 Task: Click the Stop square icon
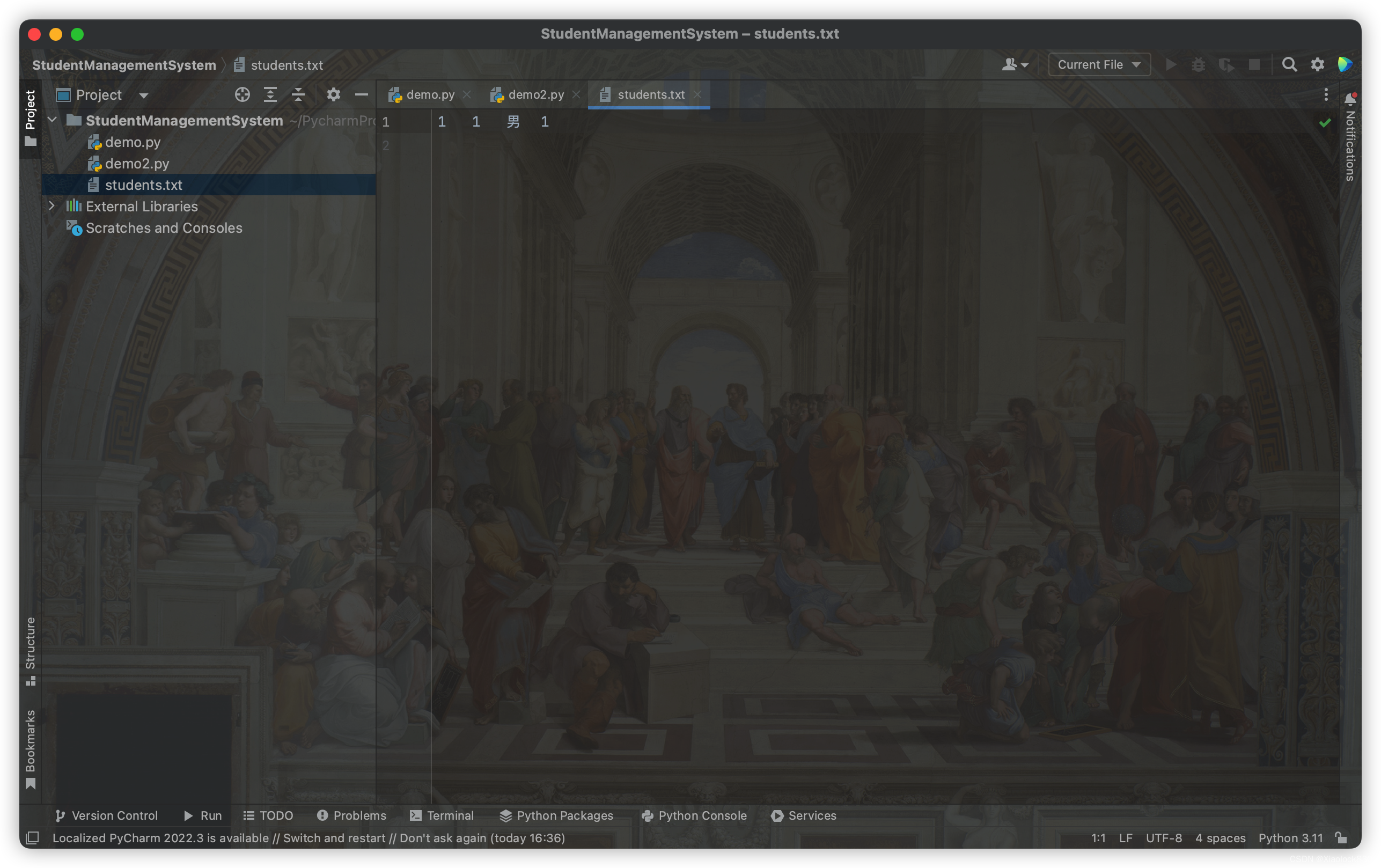1254,64
